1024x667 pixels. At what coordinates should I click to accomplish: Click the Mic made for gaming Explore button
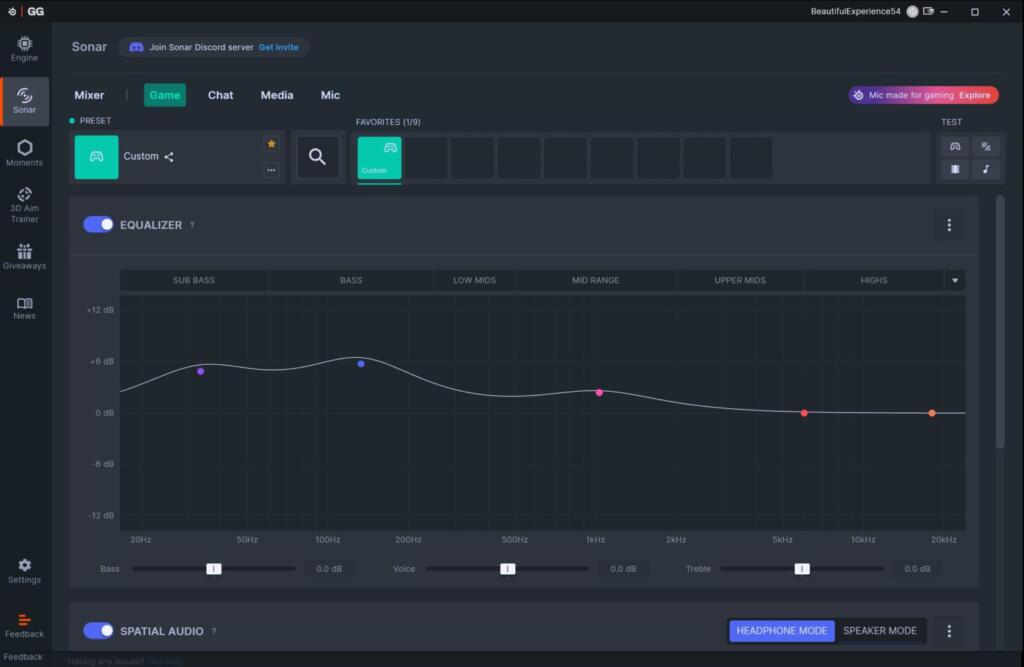(x=974, y=95)
